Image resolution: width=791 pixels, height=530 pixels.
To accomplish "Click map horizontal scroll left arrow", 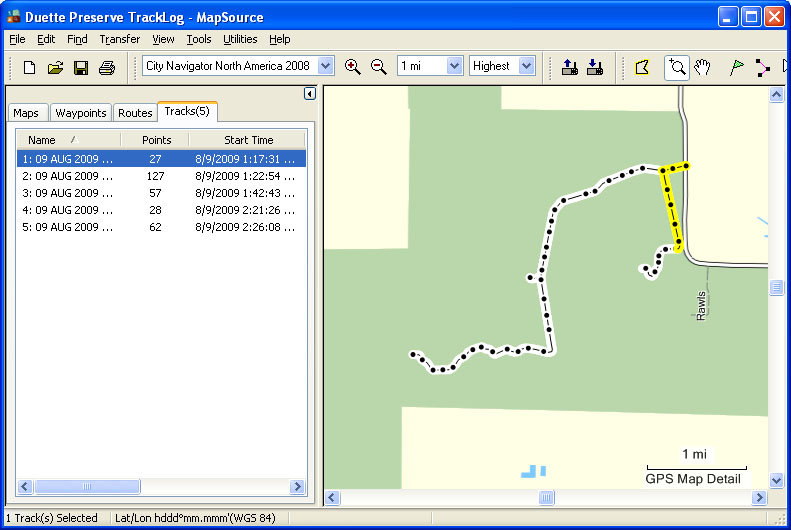I will [332, 498].
